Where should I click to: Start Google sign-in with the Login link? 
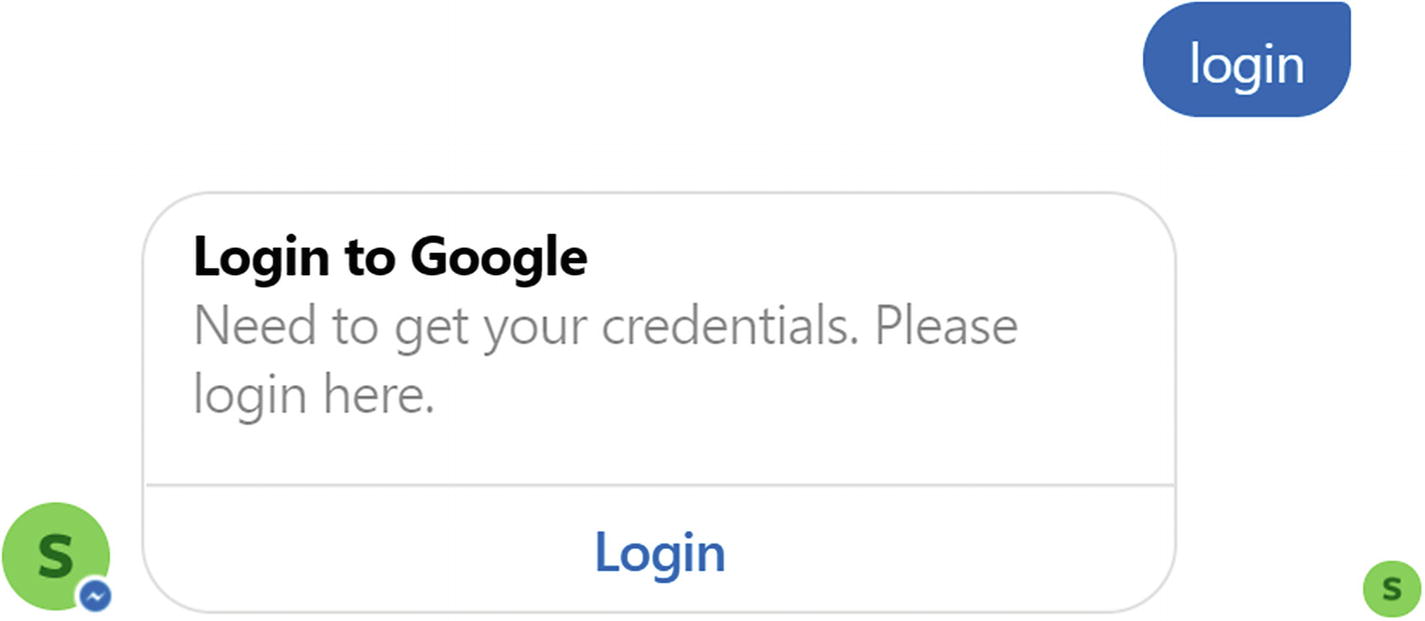(660, 551)
